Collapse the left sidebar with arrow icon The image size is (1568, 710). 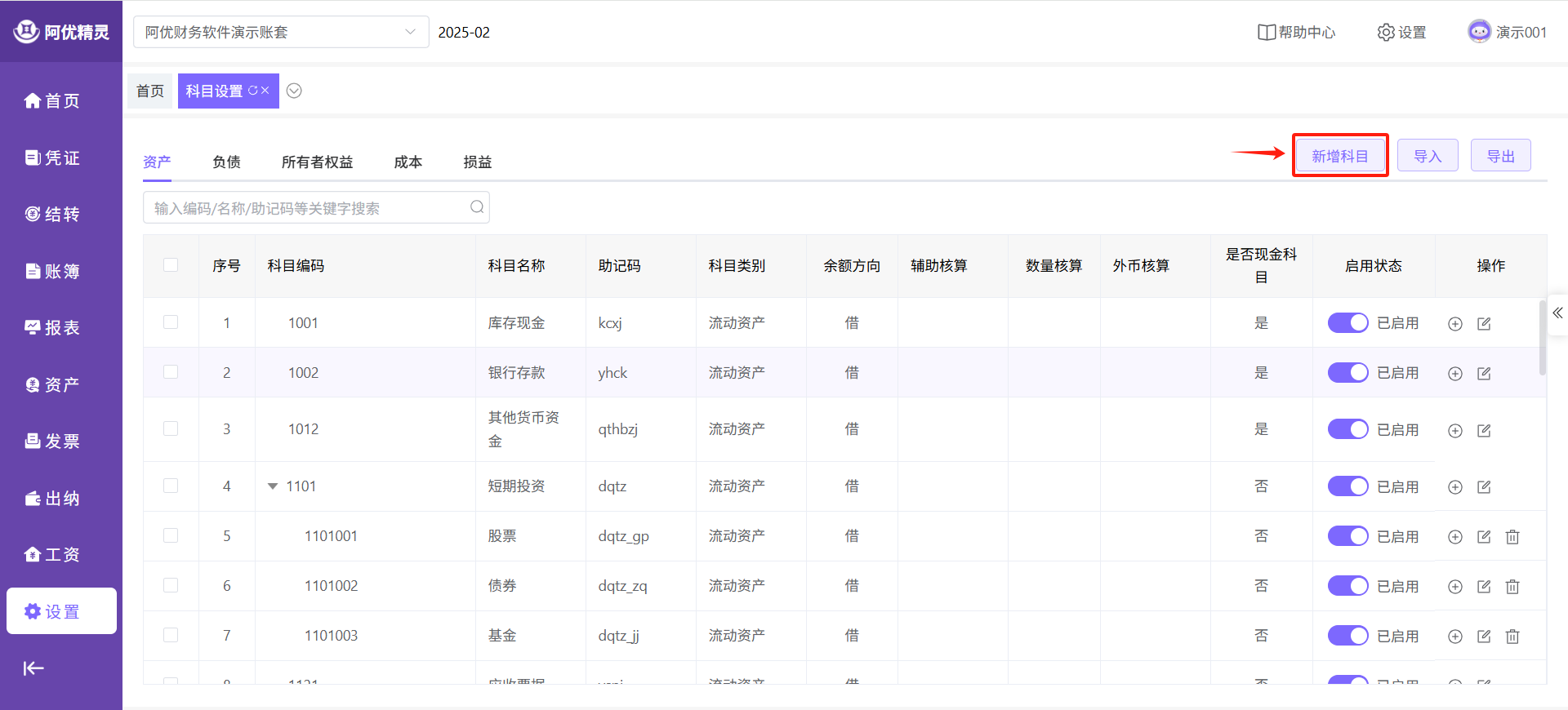33,668
